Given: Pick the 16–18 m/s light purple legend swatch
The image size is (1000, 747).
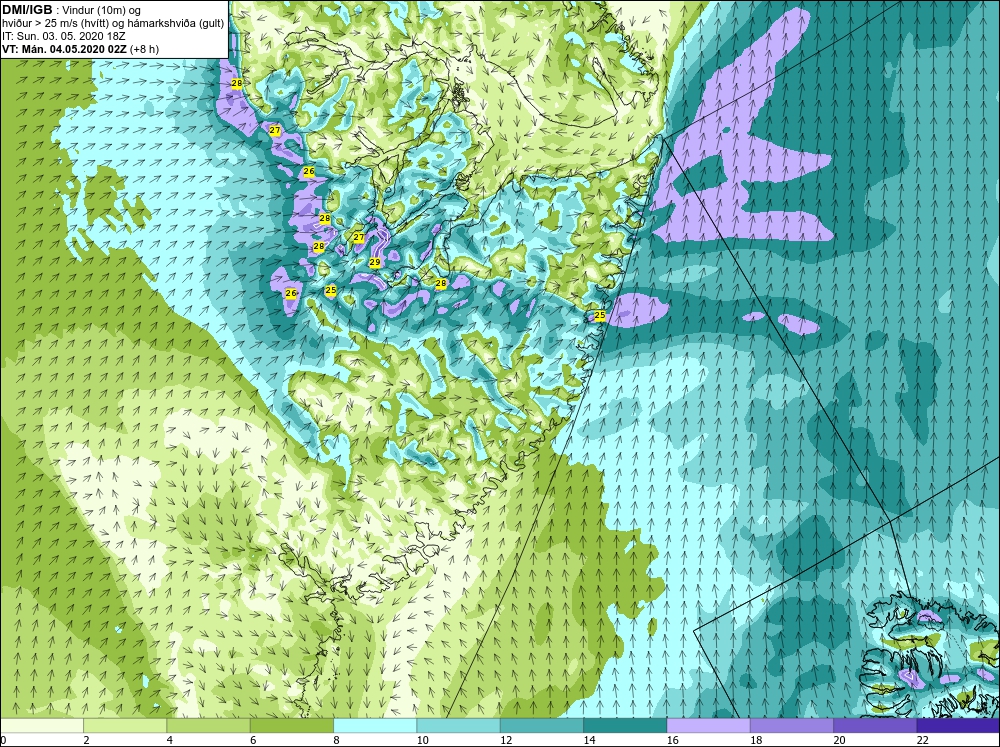Looking at the screenshot, I should [x=708, y=726].
